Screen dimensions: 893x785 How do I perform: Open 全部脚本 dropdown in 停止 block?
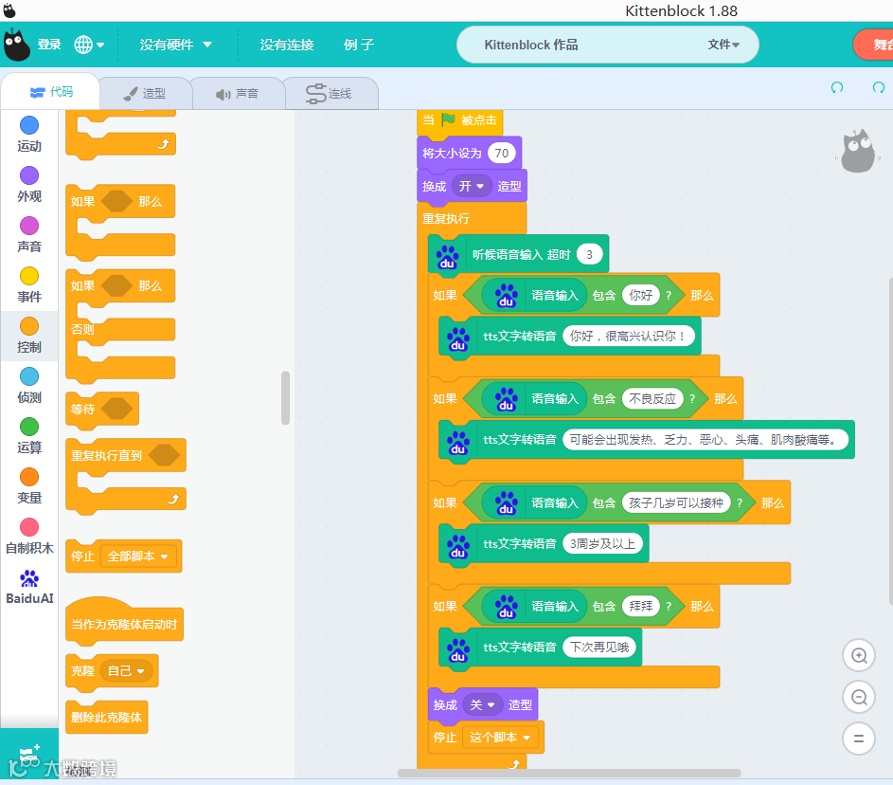[x=138, y=556]
